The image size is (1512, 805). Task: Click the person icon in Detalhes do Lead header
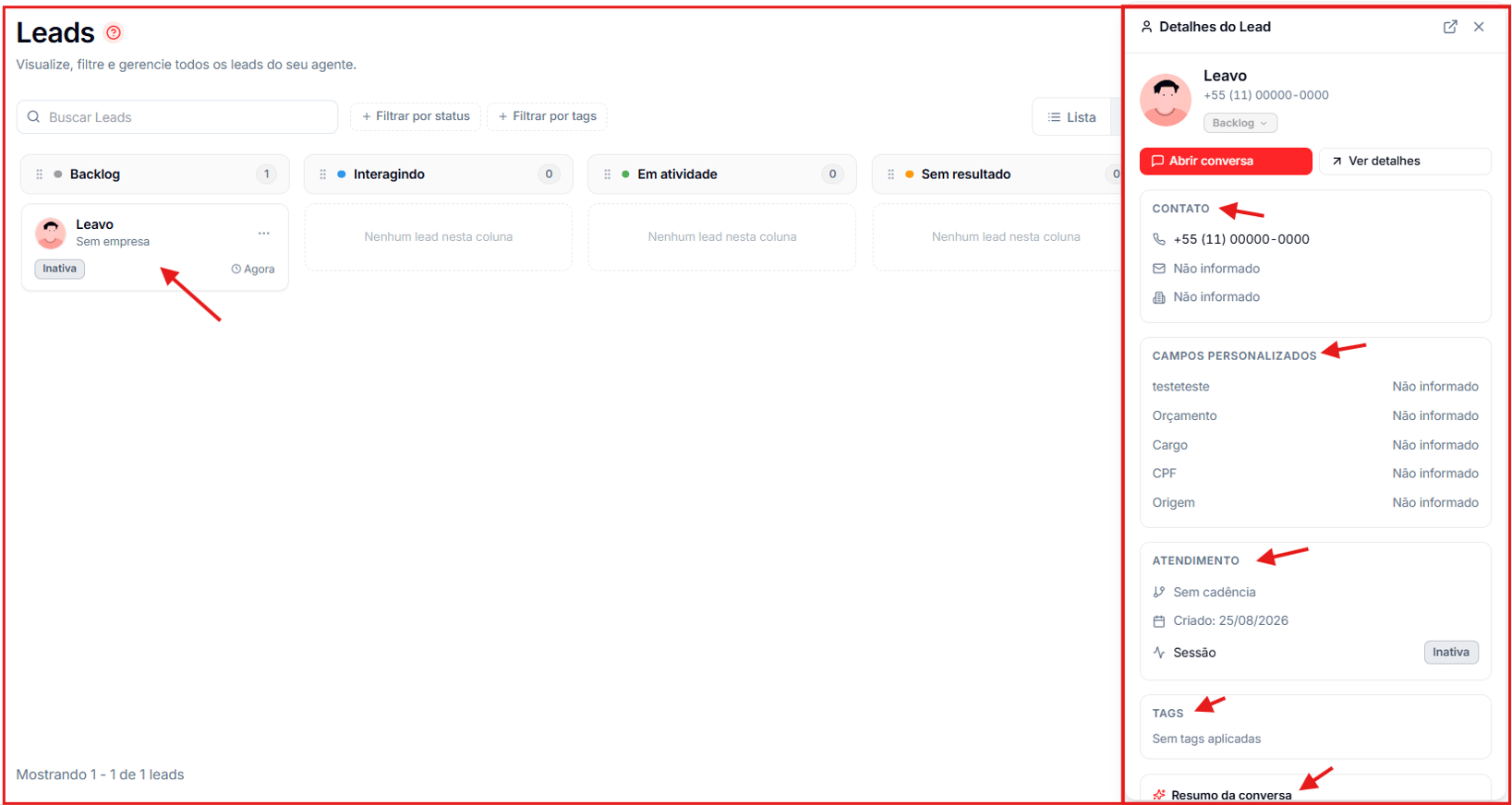(1146, 27)
